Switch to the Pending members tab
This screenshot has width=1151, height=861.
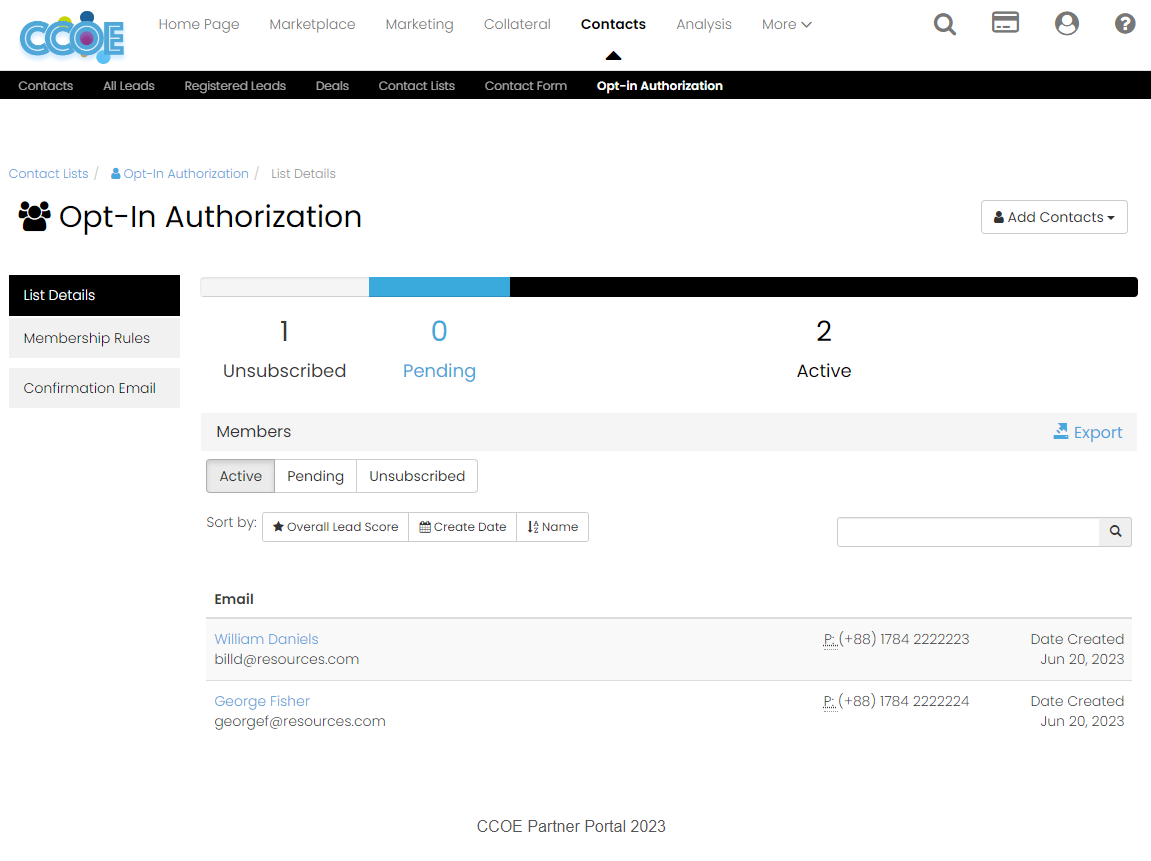click(315, 476)
